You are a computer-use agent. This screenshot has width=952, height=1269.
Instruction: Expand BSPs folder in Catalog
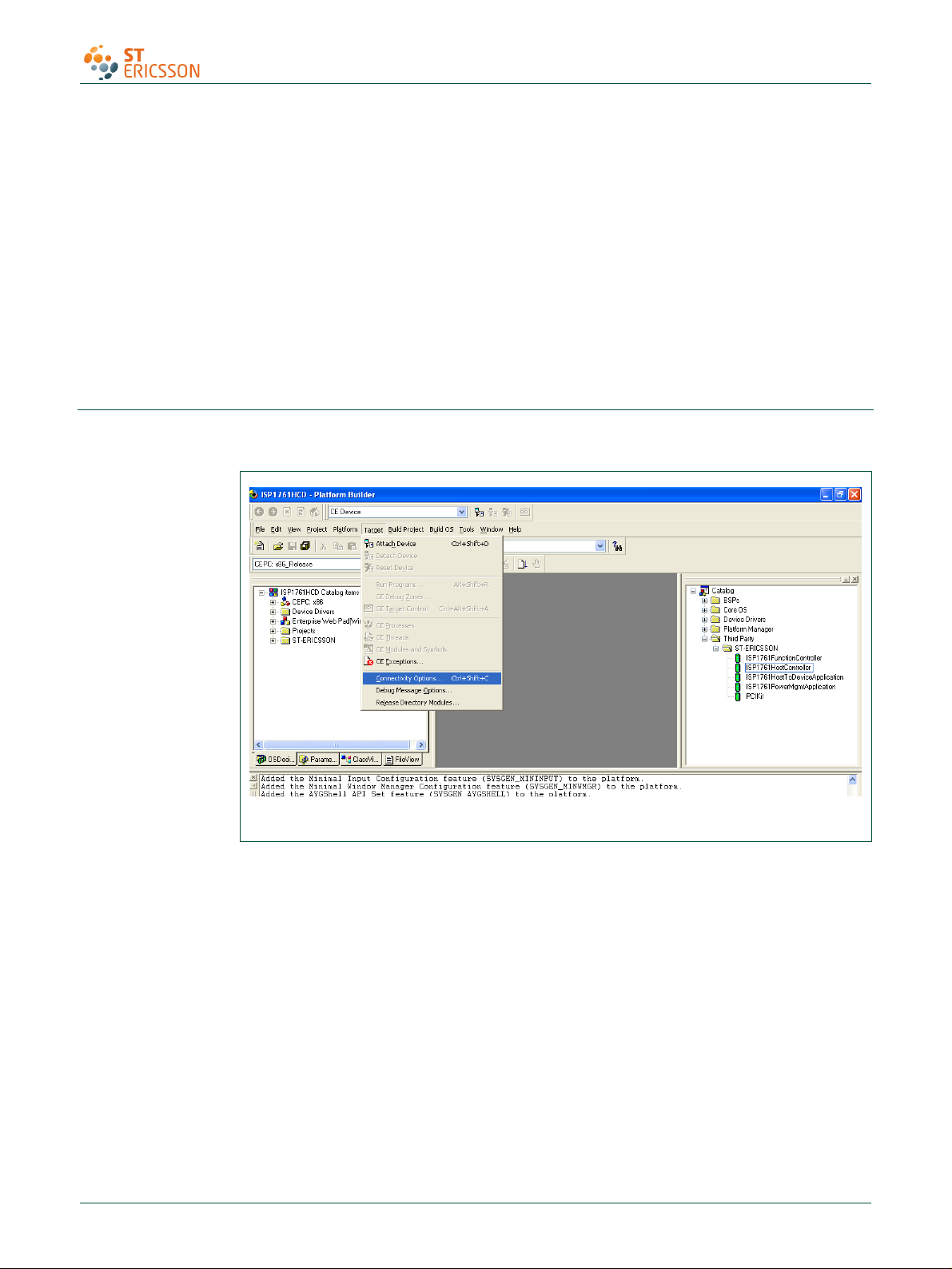(x=704, y=601)
